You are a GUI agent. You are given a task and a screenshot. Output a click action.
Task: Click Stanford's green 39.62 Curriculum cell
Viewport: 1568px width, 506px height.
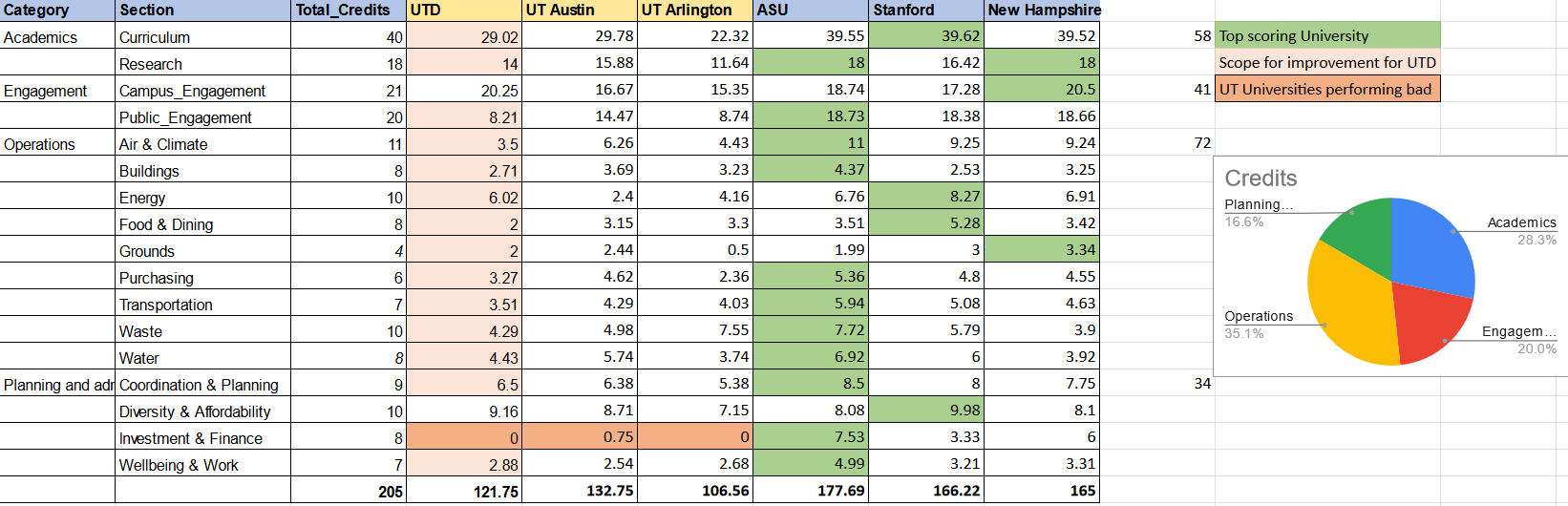point(925,36)
